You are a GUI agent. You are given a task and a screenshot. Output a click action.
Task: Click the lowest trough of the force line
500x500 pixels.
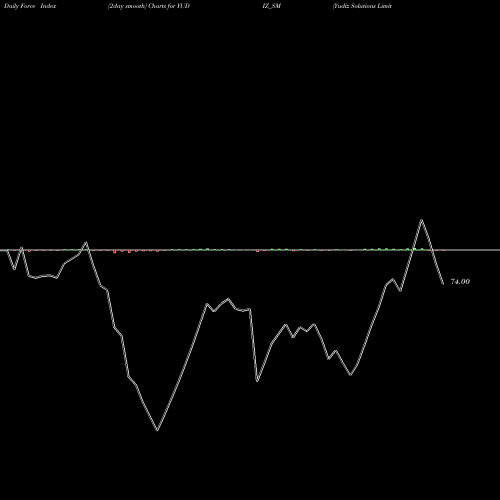[x=157, y=430]
